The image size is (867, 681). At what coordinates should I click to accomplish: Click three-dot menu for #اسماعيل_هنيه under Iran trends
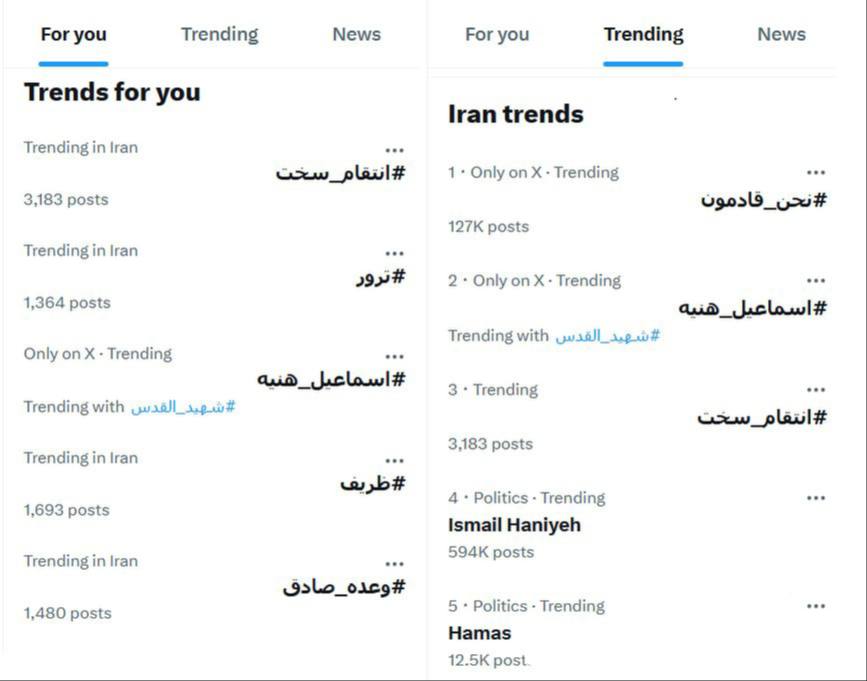(x=816, y=282)
